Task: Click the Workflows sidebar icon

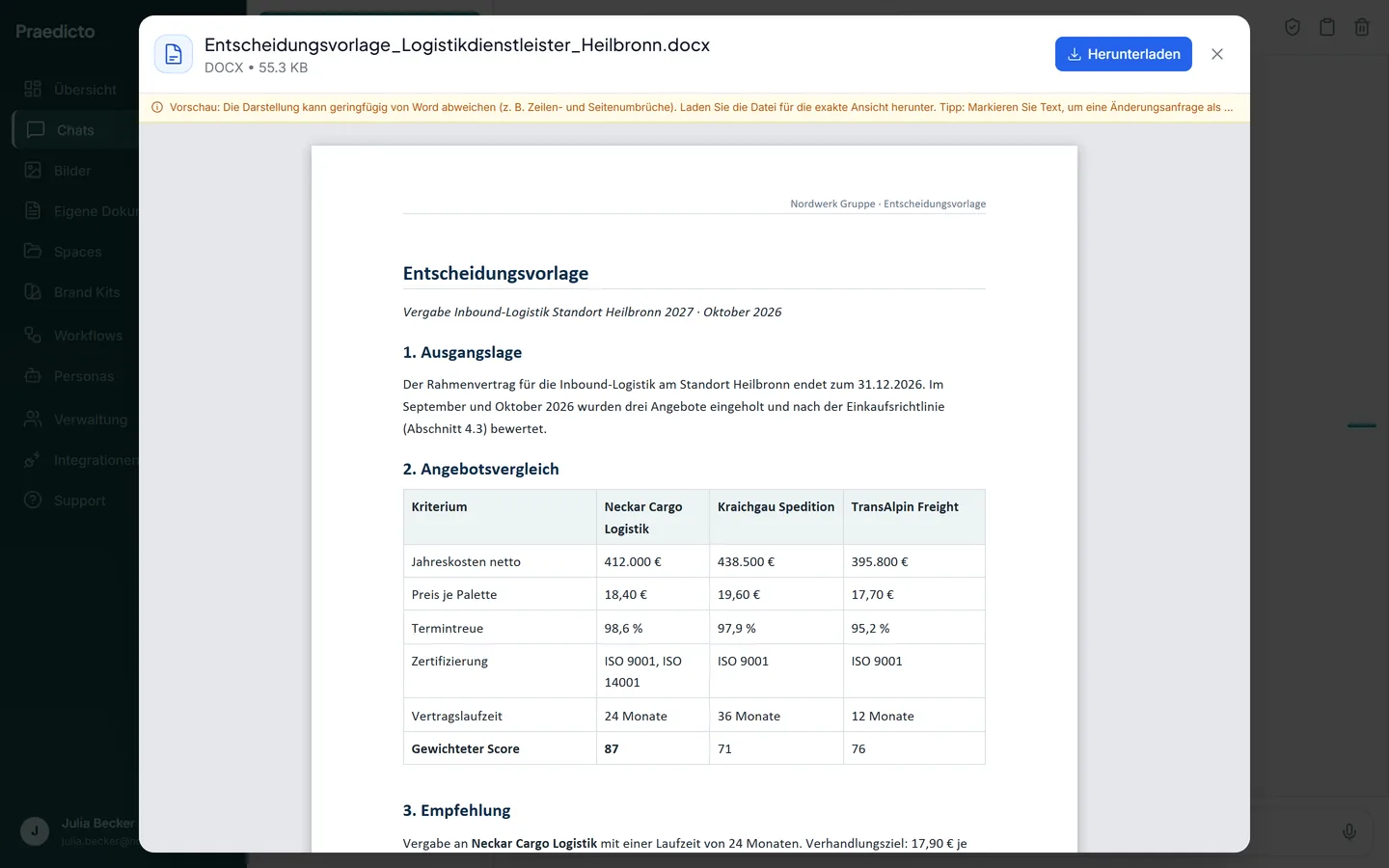Action: (33, 335)
